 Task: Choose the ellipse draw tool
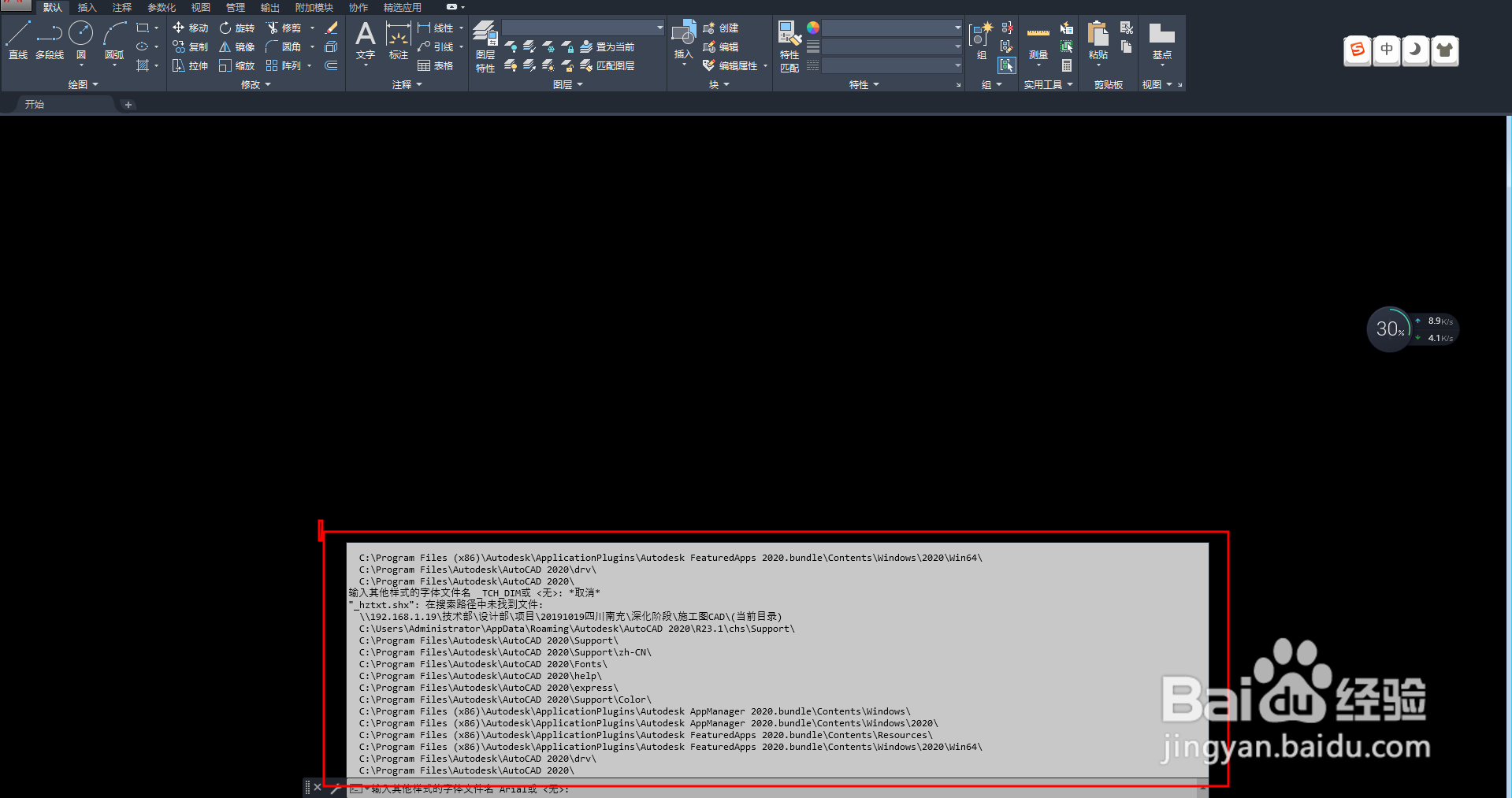point(143,46)
